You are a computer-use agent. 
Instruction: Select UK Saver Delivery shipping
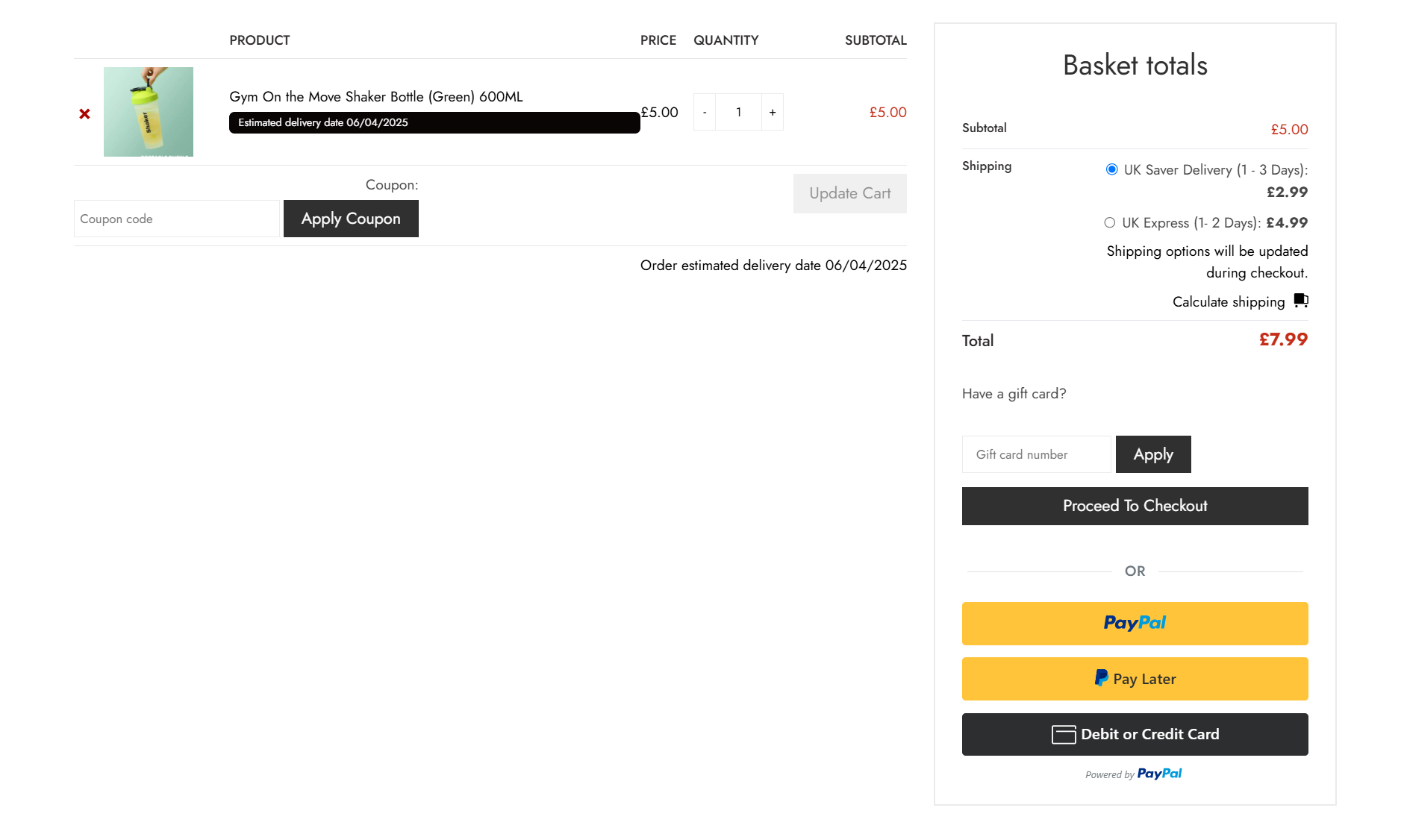click(1112, 170)
